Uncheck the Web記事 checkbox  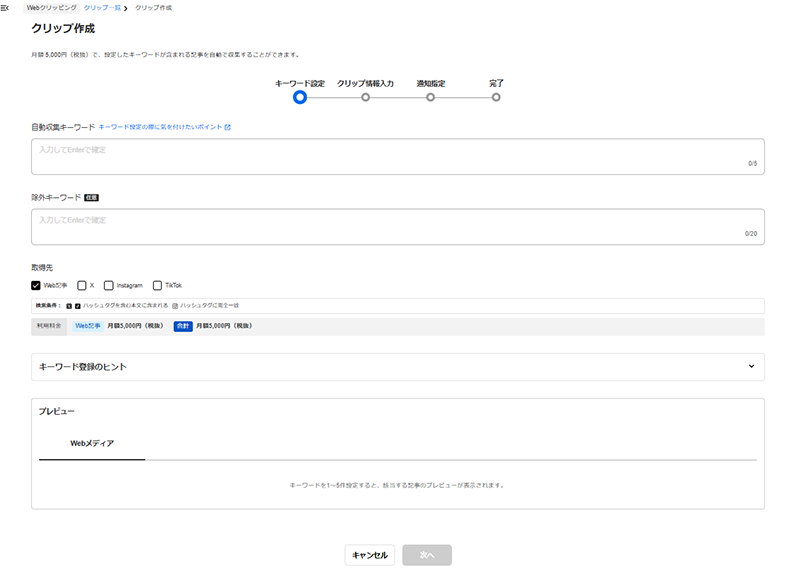[36, 285]
